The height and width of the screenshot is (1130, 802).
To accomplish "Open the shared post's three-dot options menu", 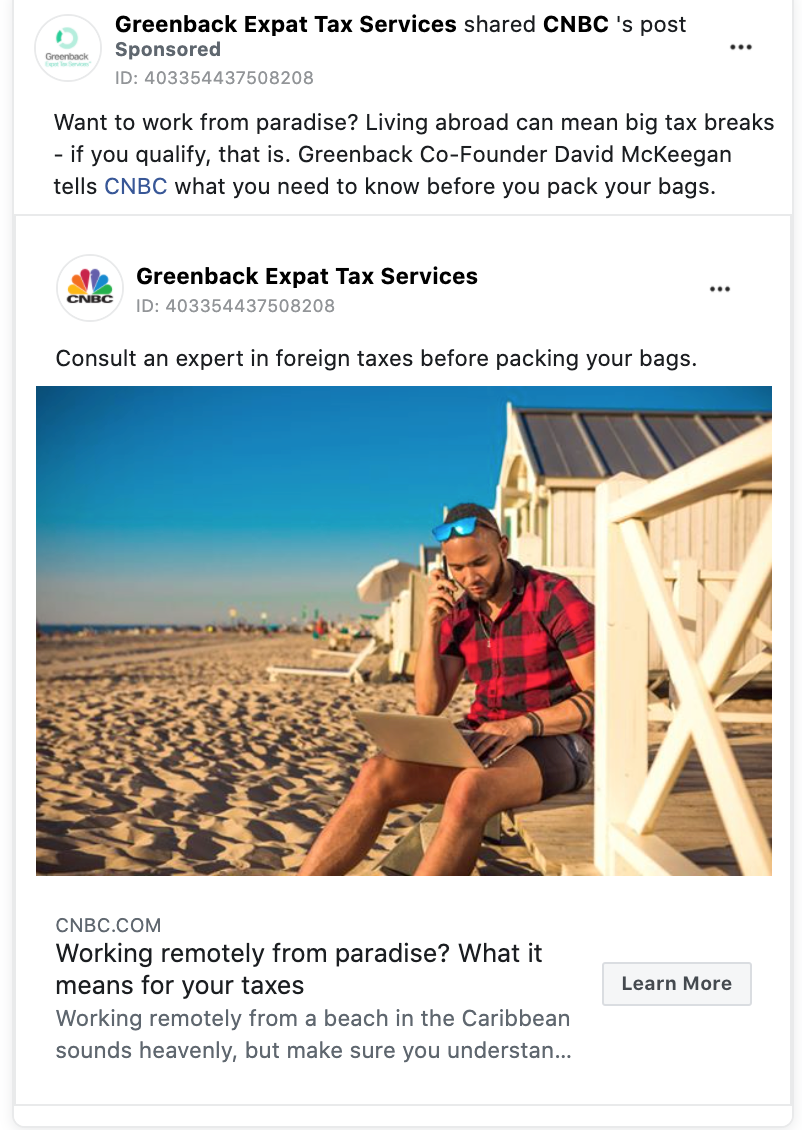I will 720,289.
